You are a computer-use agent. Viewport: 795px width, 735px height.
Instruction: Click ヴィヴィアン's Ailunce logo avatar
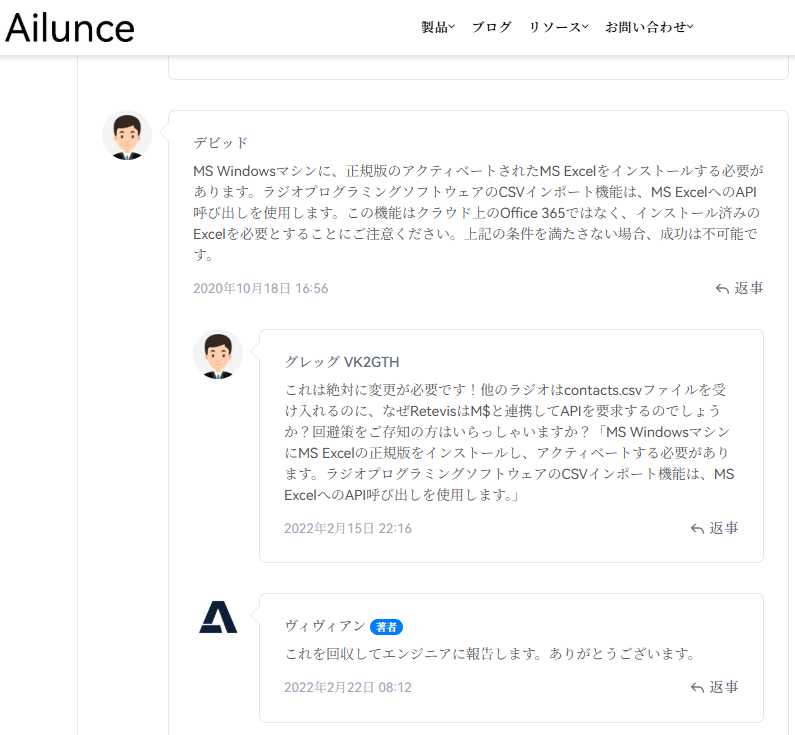point(217,618)
